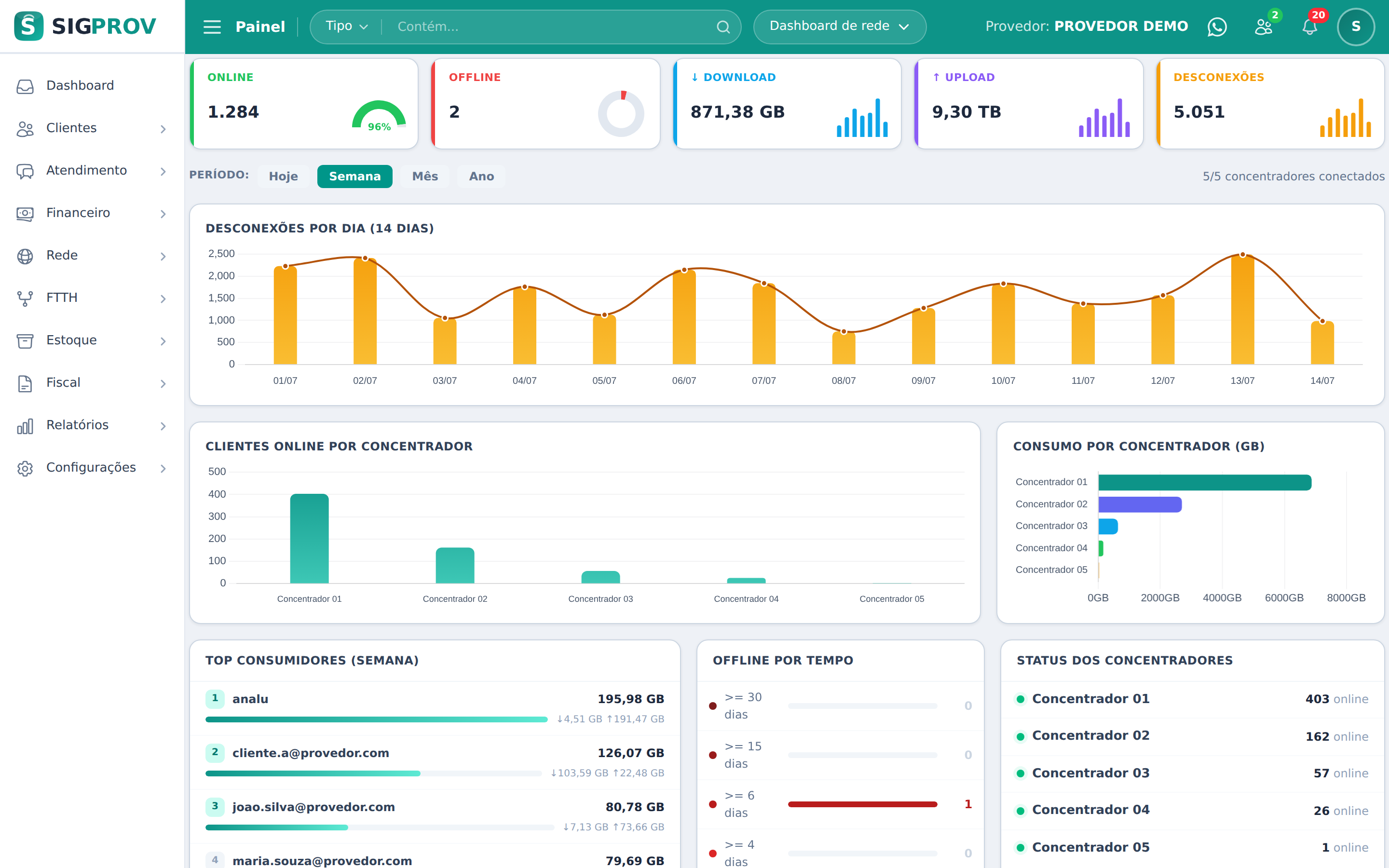Click Concentrador 05 in status list
Viewport: 1389px width, 868px height.
point(1192,847)
